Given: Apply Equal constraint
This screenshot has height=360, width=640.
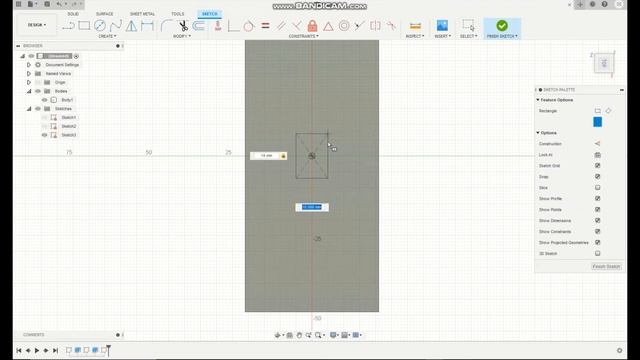Looking at the screenshot, I should [x=265, y=26].
